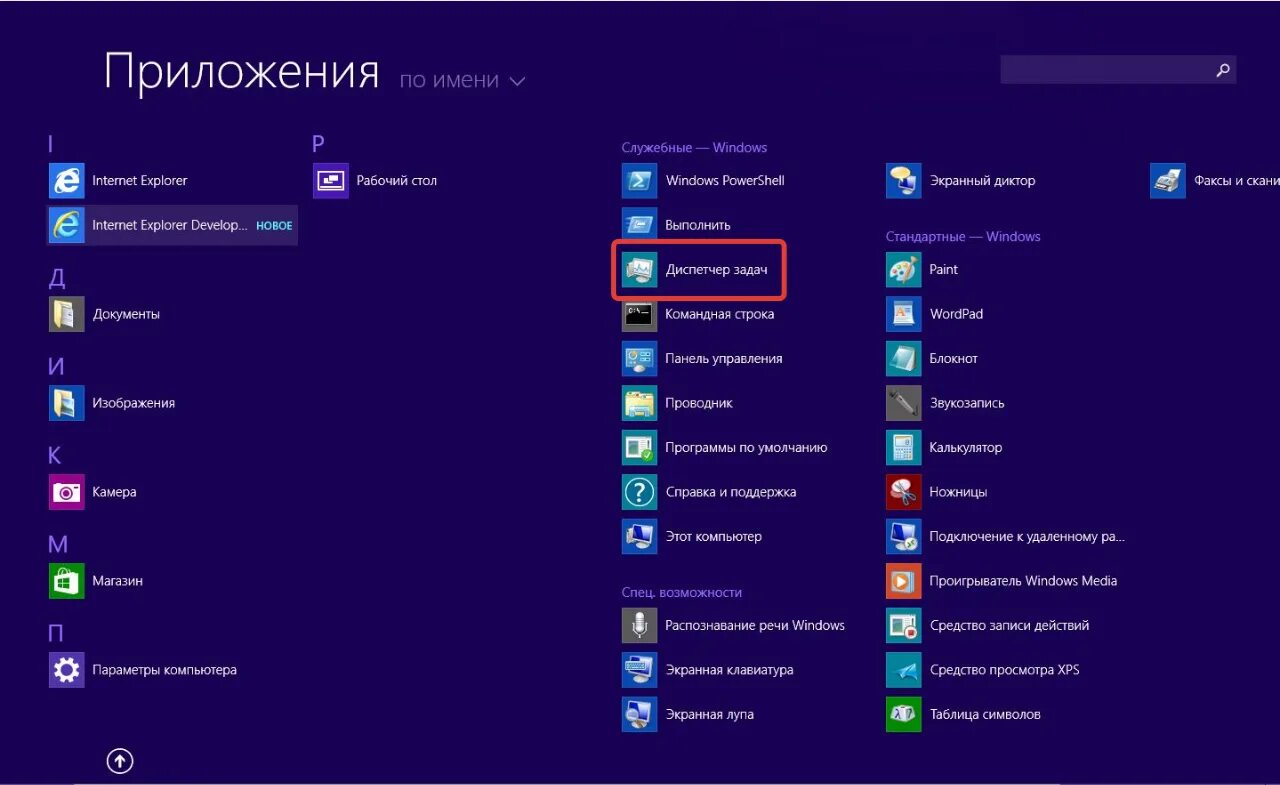Select the 'Стандартные — Windows' group header
This screenshot has width=1280, height=785.
963,237
